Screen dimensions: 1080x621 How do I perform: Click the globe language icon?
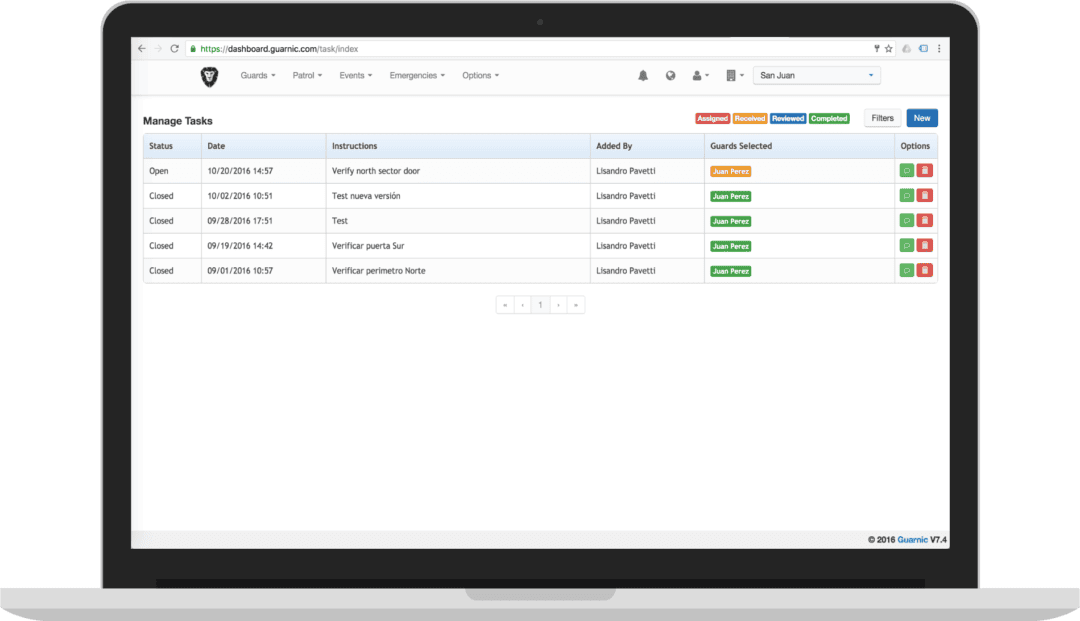pyautogui.click(x=671, y=75)
